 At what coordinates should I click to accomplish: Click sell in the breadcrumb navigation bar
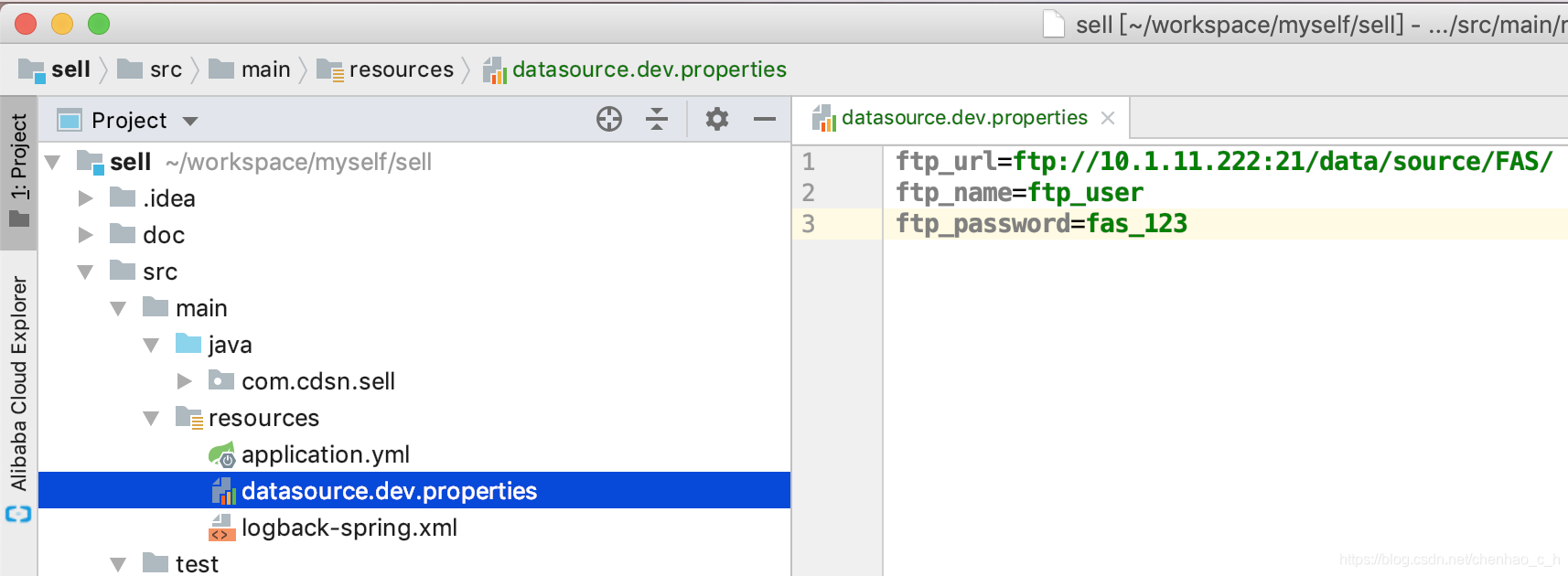[70, 69]
